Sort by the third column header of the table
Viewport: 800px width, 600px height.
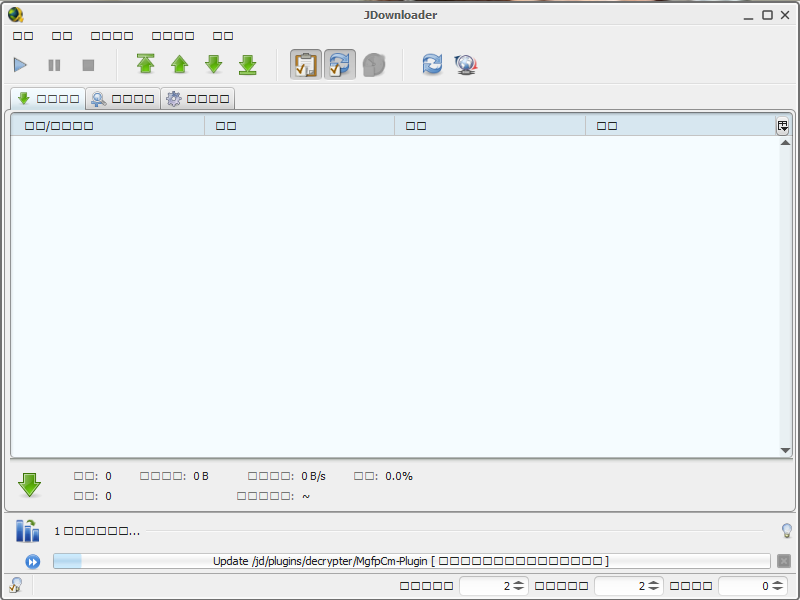(490, 126)
